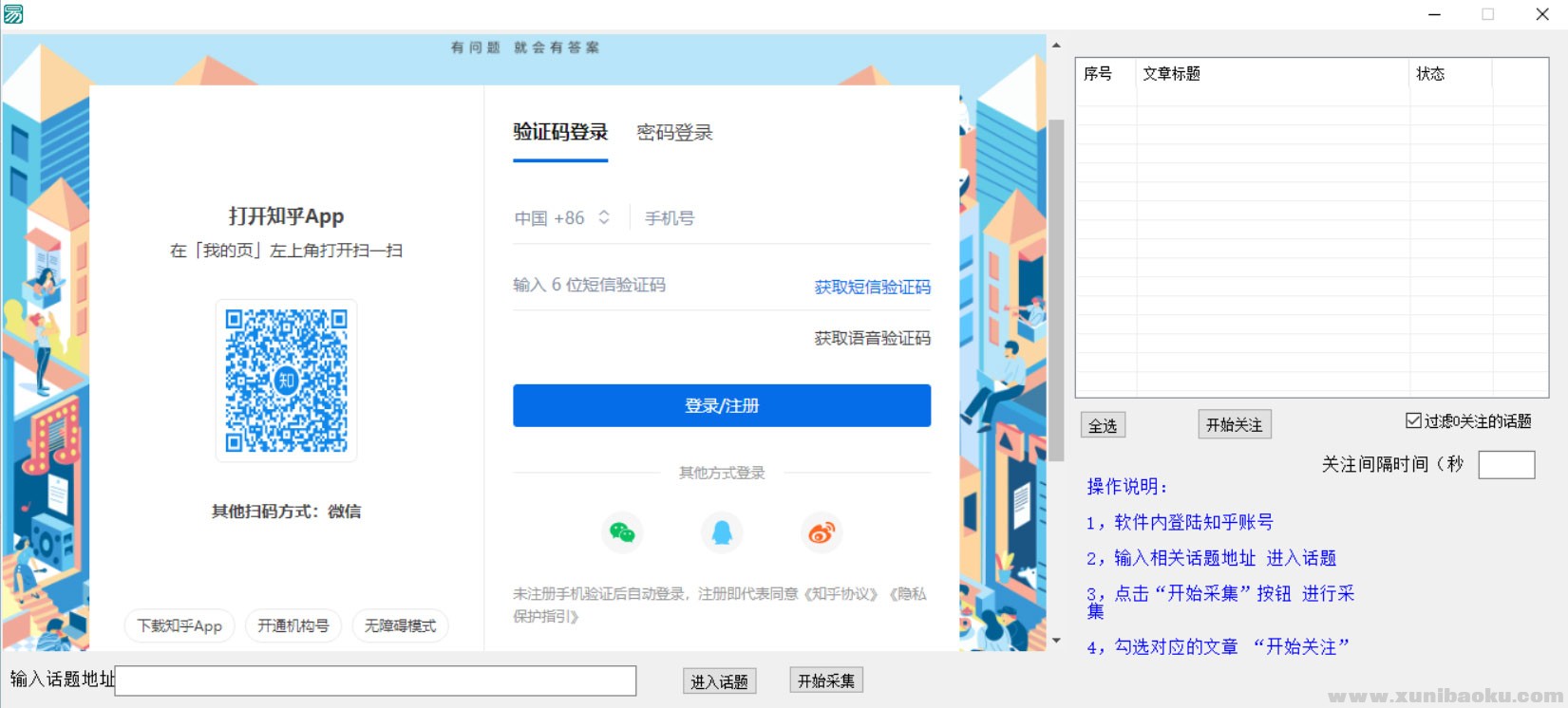Open the 中国 +86 country code dropdown
This screenshot has width=1568, height=708.
pos(562,218)
